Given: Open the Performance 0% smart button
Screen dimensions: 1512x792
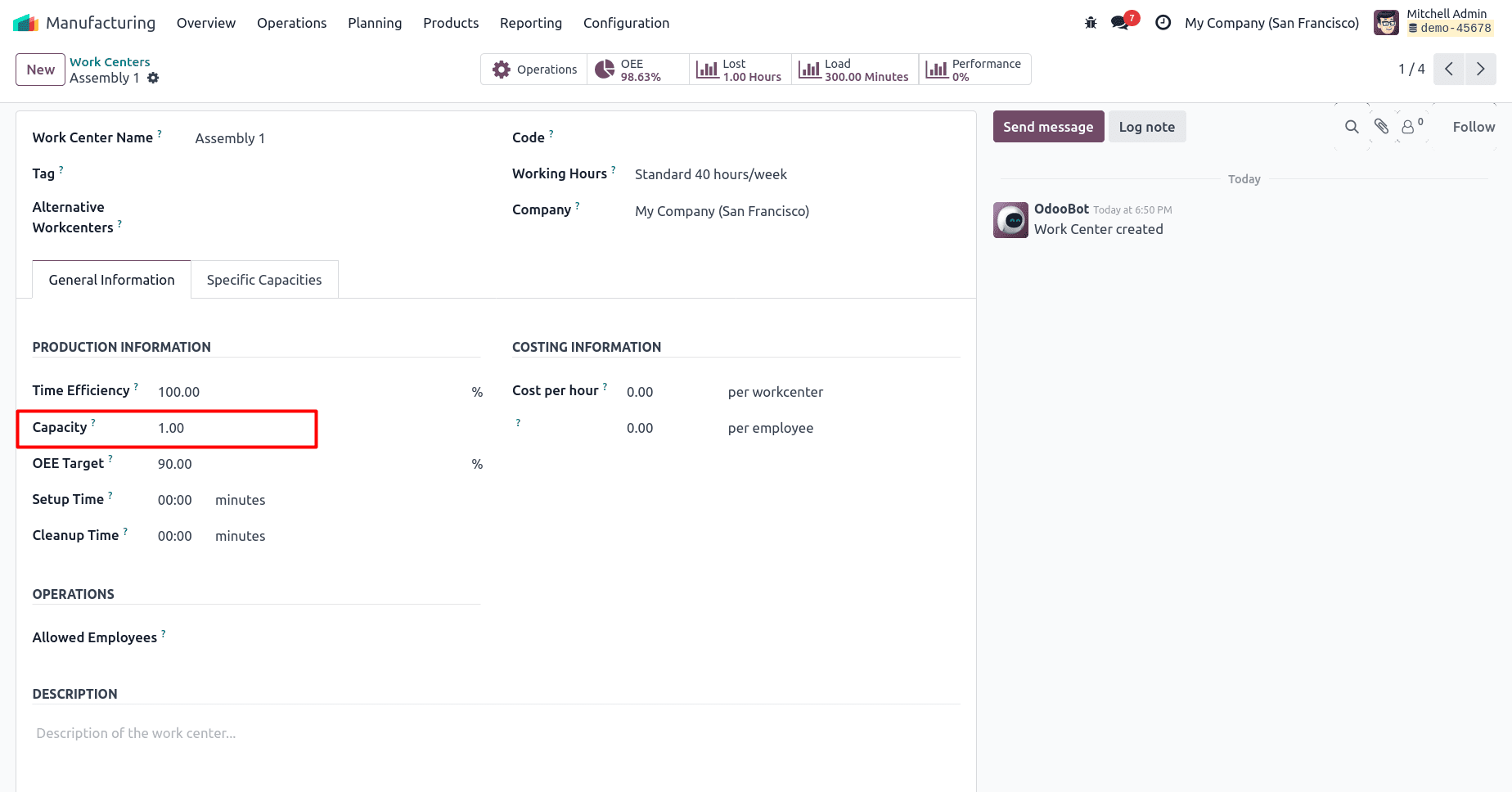Looking at the screenshot, I should click(974, 70).
